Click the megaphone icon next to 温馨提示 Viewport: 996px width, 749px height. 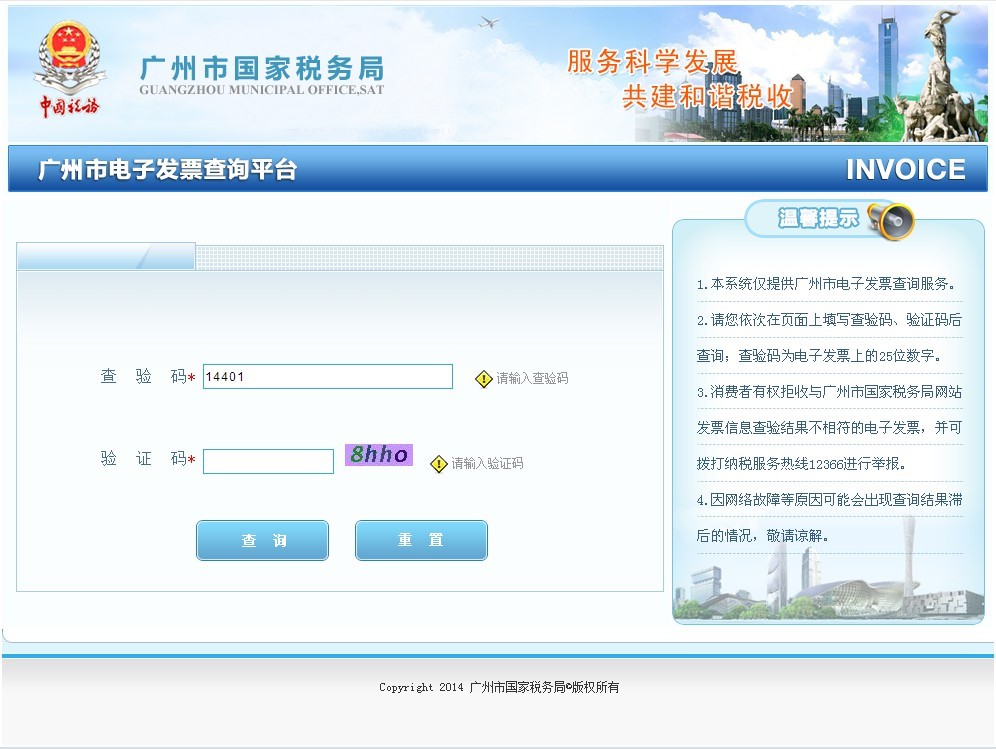(x=891, y=220)
